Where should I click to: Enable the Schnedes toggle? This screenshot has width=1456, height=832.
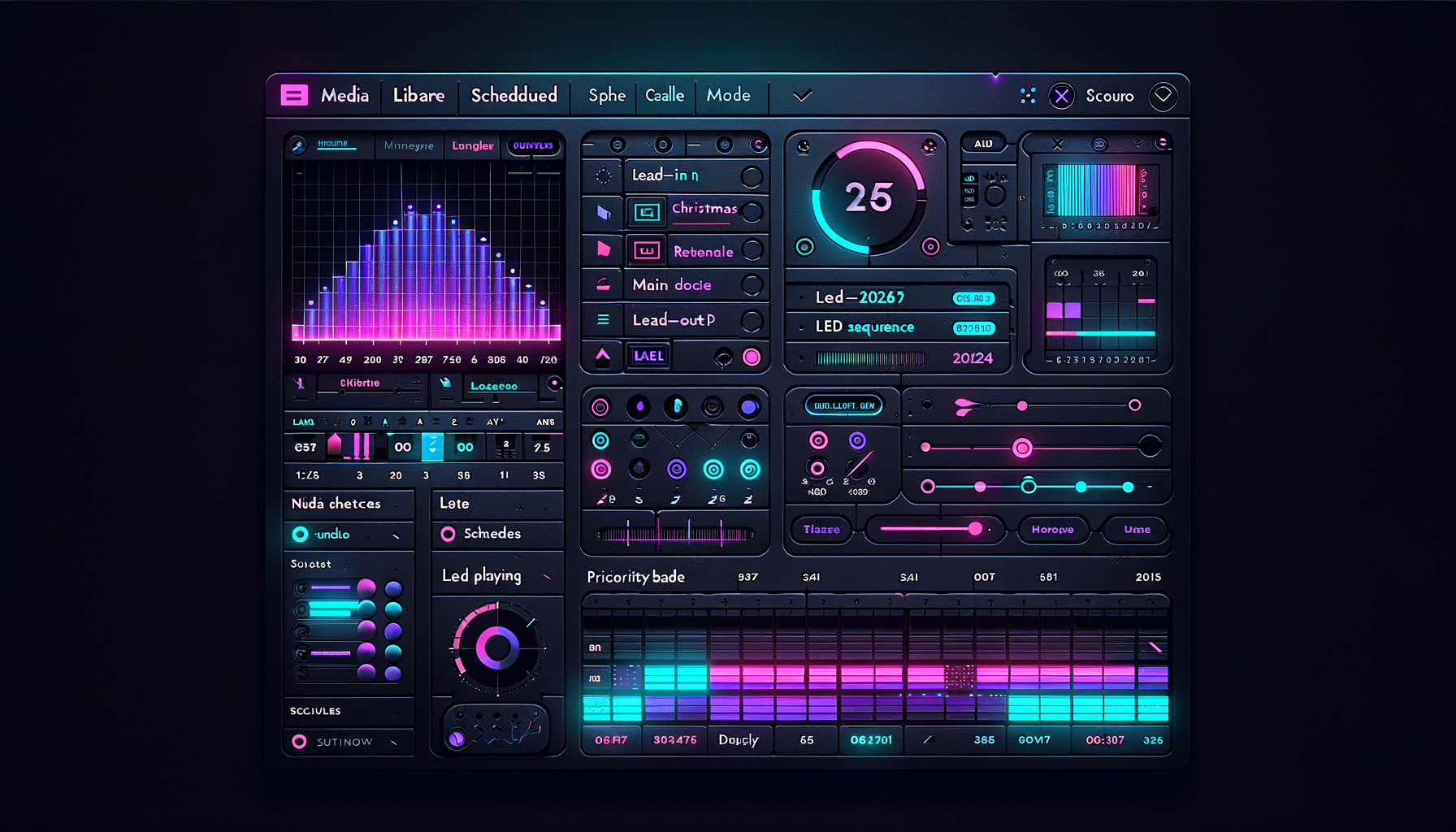pyautogui.click(x=448, y=534)
